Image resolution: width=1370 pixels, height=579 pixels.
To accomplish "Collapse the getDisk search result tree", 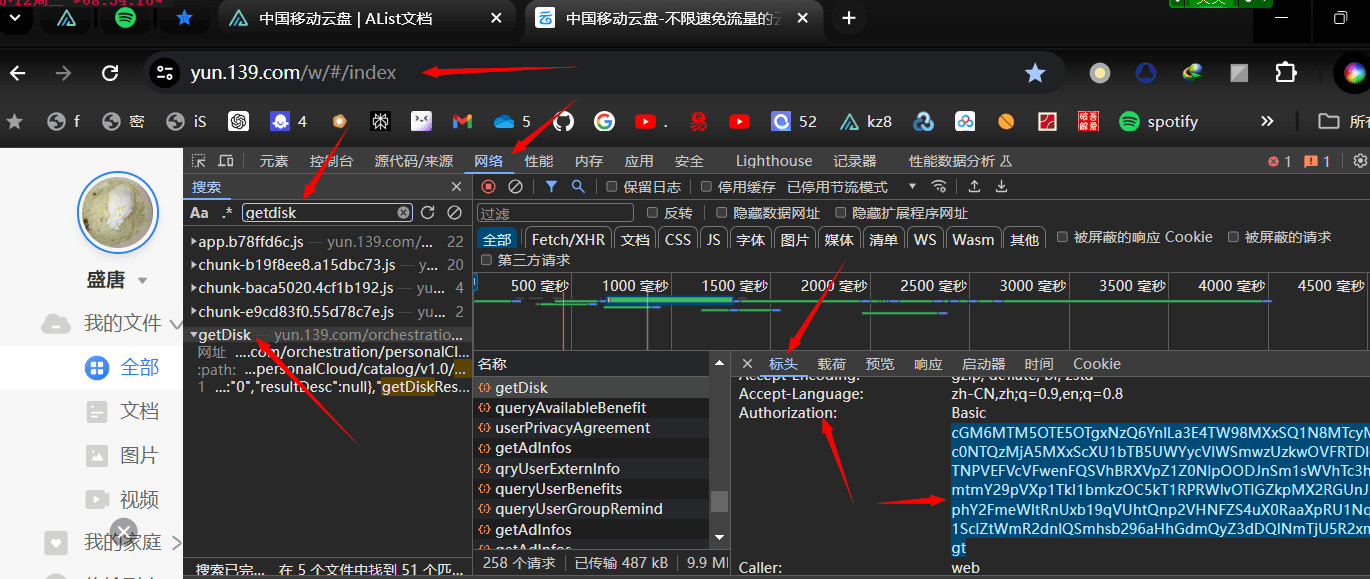I will pyautogui.click(x=193, y=335).
